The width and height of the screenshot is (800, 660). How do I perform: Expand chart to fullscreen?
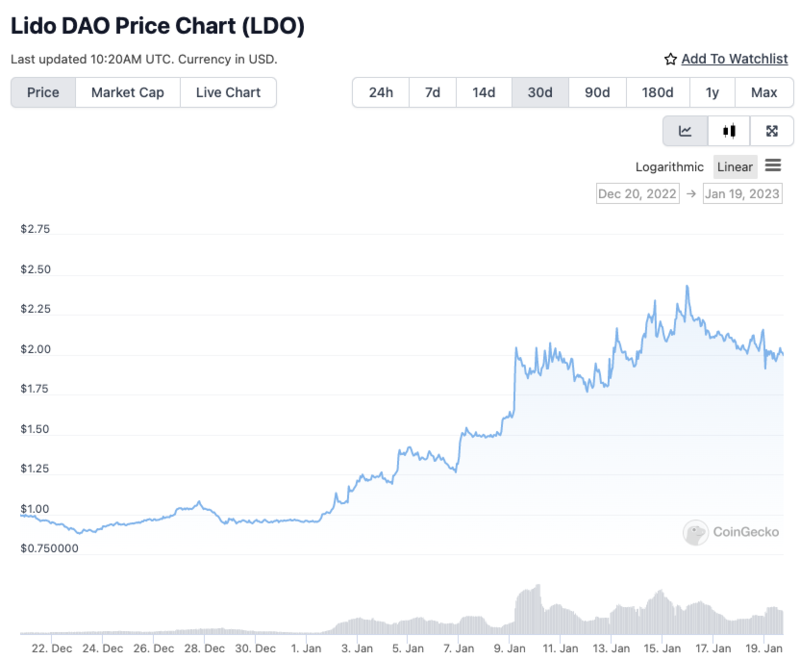pyautogui.click(x=772, y=131)
